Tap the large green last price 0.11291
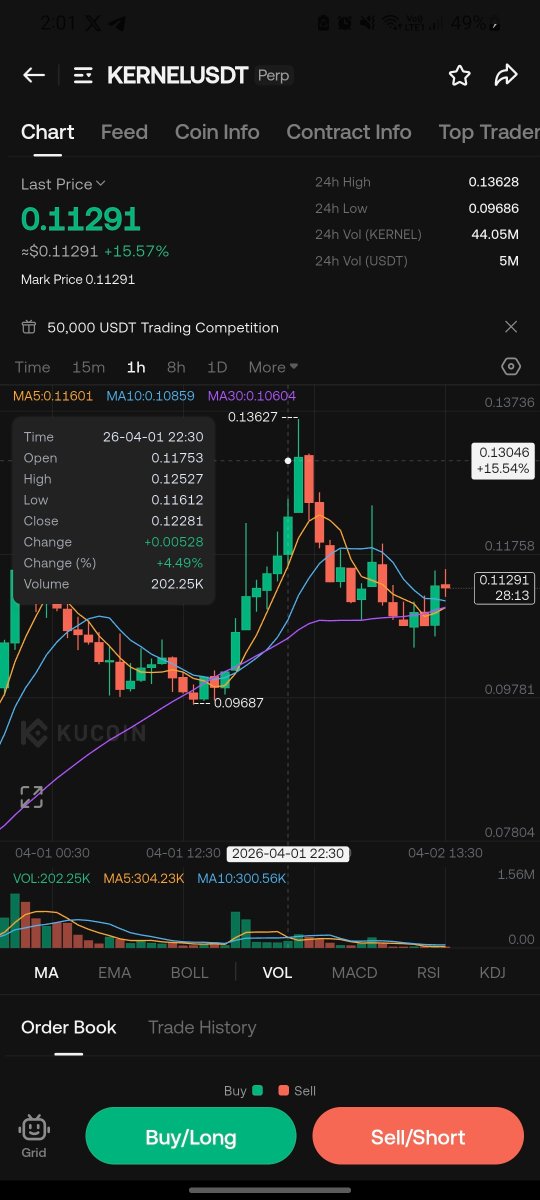540x1200 pixels. pyautogui.click(x=81, y=219)
